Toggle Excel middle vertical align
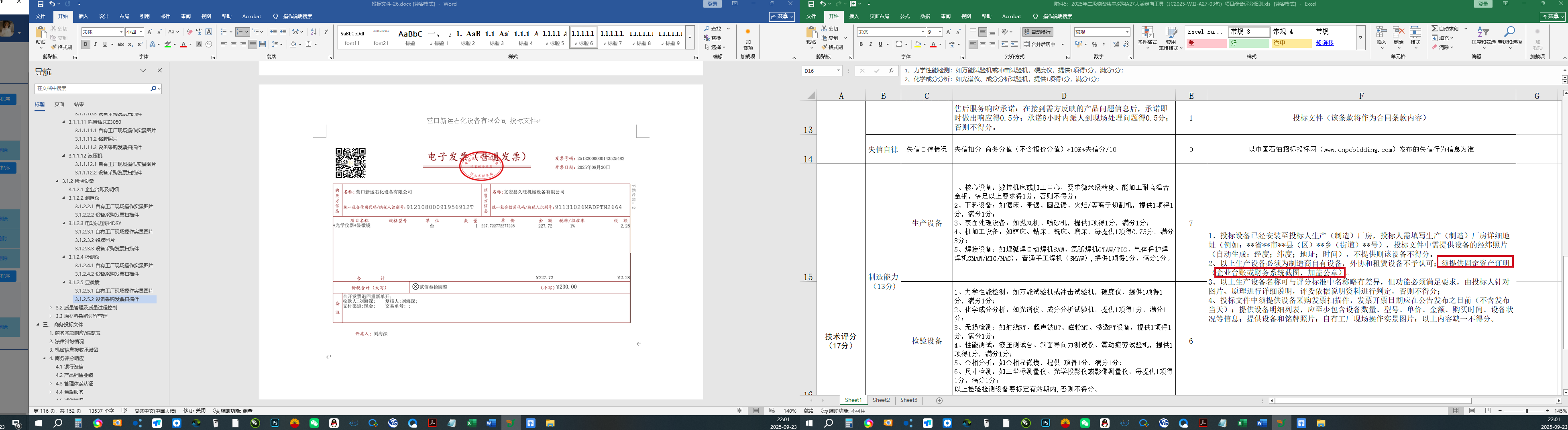This screenshot has height=430, width=1568. 982,32
